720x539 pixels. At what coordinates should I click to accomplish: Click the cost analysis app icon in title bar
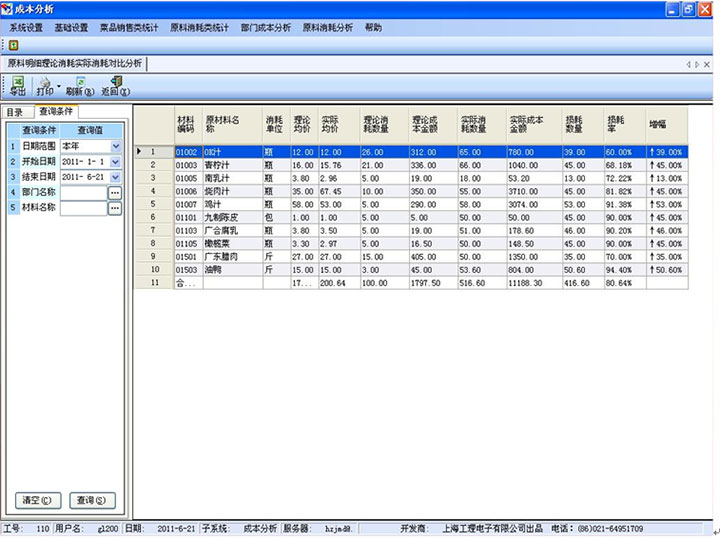7,9
